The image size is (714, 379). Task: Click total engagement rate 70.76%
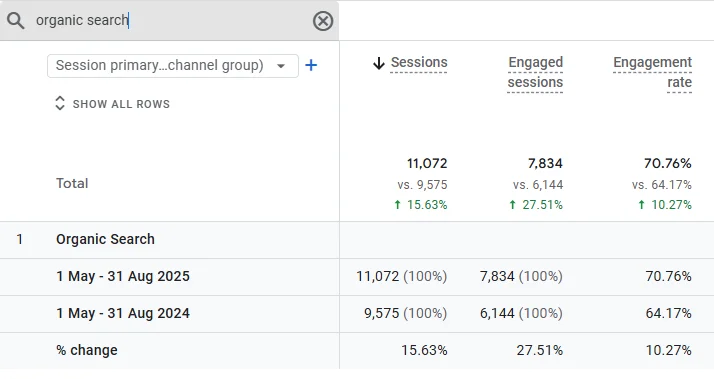(668, 163)
